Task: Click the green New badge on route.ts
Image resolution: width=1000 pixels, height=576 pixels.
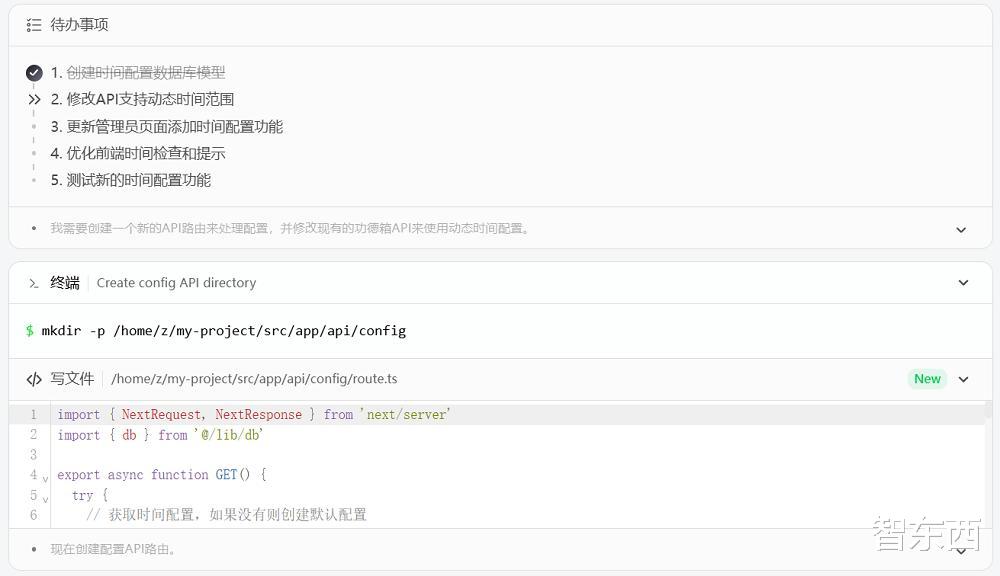Action: click(927, 378)
